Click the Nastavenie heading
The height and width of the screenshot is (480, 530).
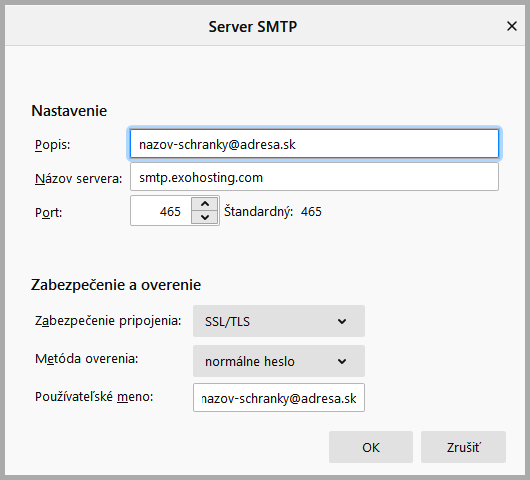[69, 111]
